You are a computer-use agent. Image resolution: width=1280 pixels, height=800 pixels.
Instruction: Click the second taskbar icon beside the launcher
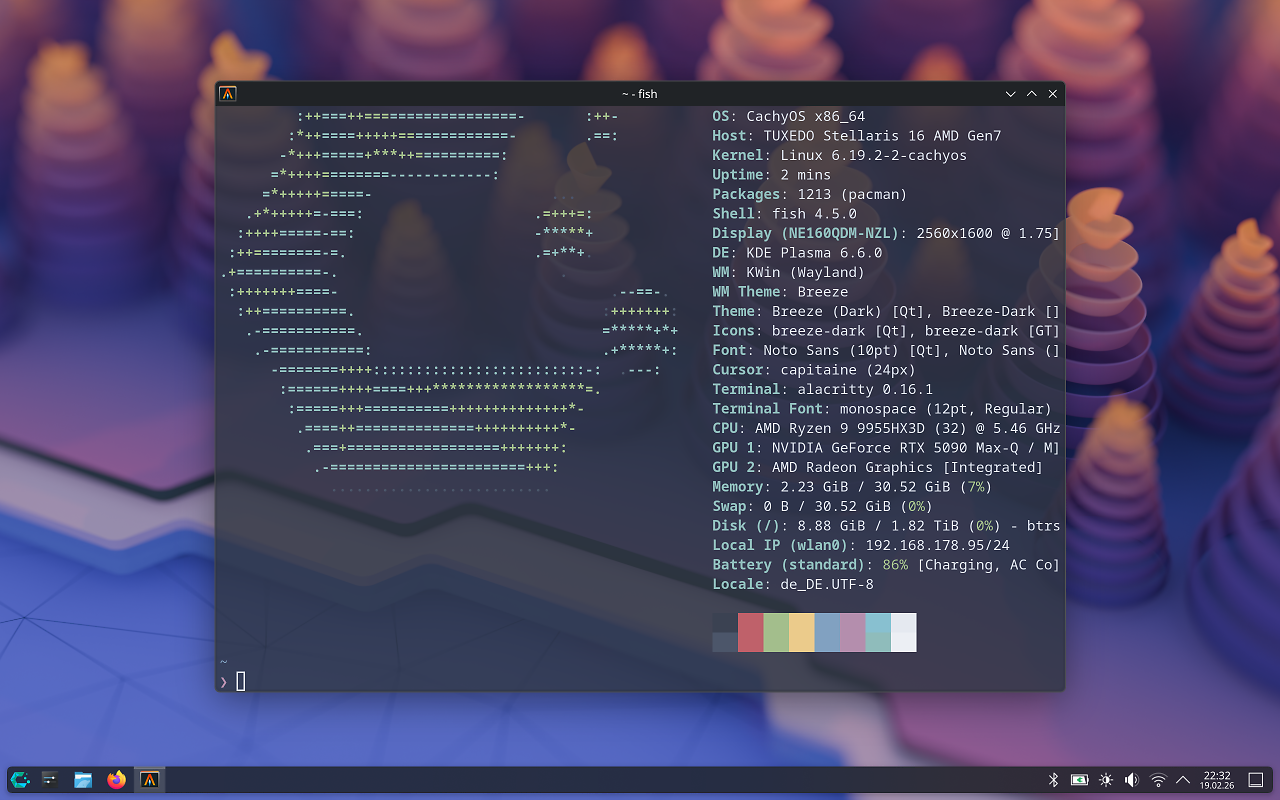(50, 779)
